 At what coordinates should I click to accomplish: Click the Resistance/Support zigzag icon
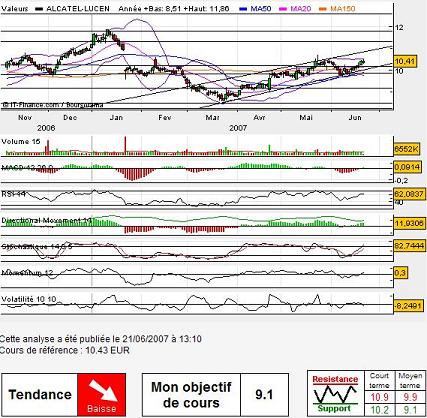pos(335,394)
